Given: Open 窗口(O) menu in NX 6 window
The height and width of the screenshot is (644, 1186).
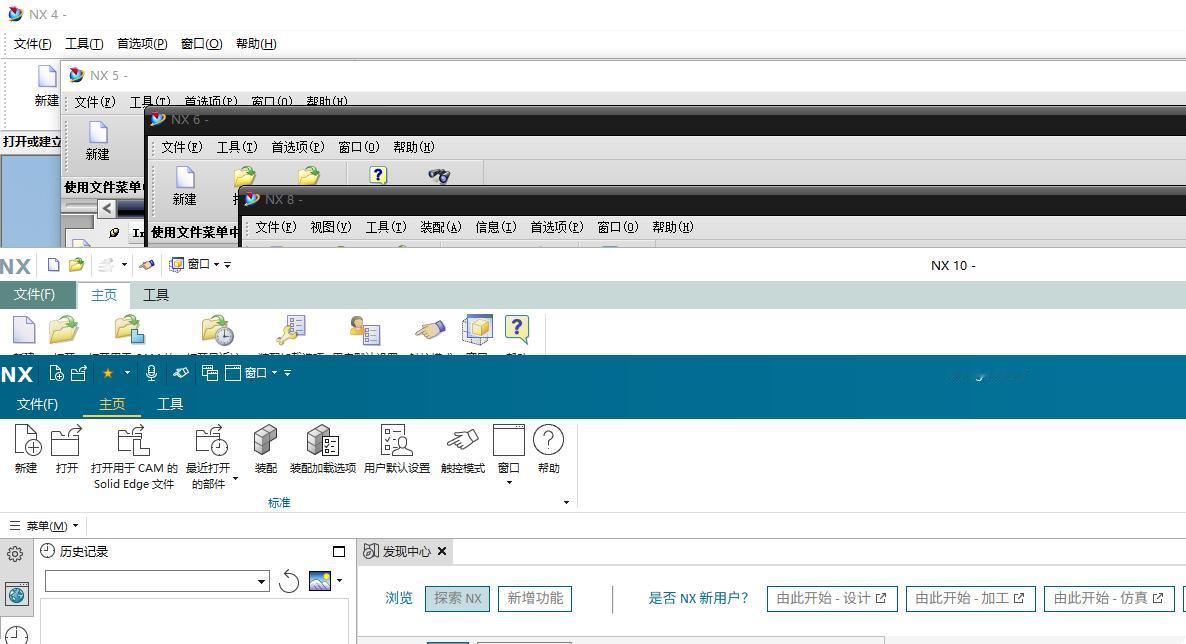Looking at the screenshot, I should point(359,147).
